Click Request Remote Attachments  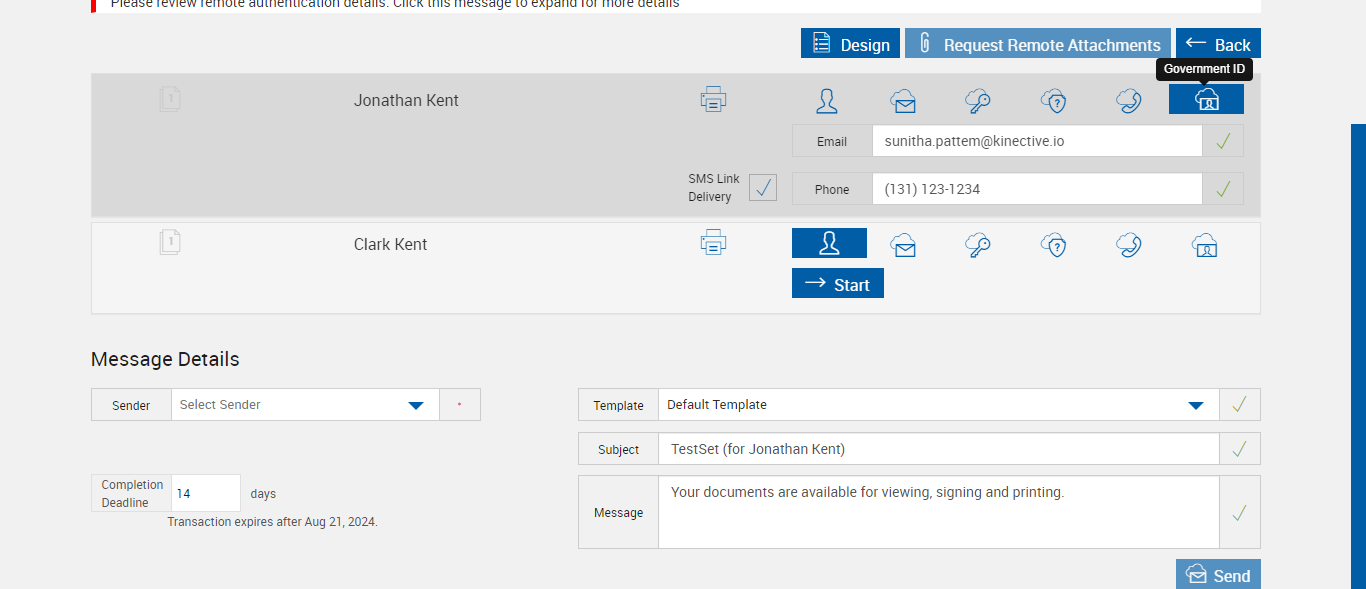coord(1038,44)
